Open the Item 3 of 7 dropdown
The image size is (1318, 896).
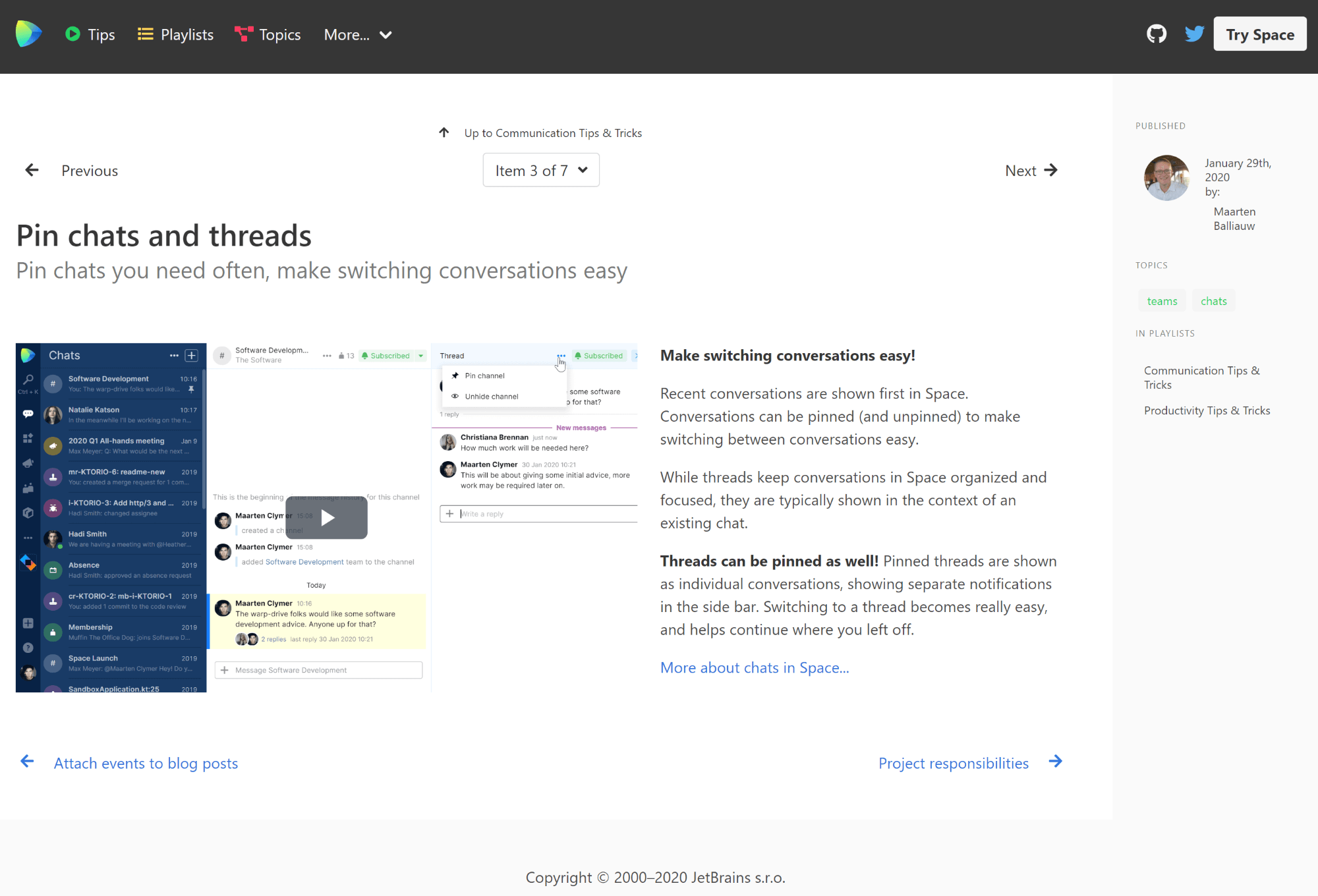[x=540, y=170]
